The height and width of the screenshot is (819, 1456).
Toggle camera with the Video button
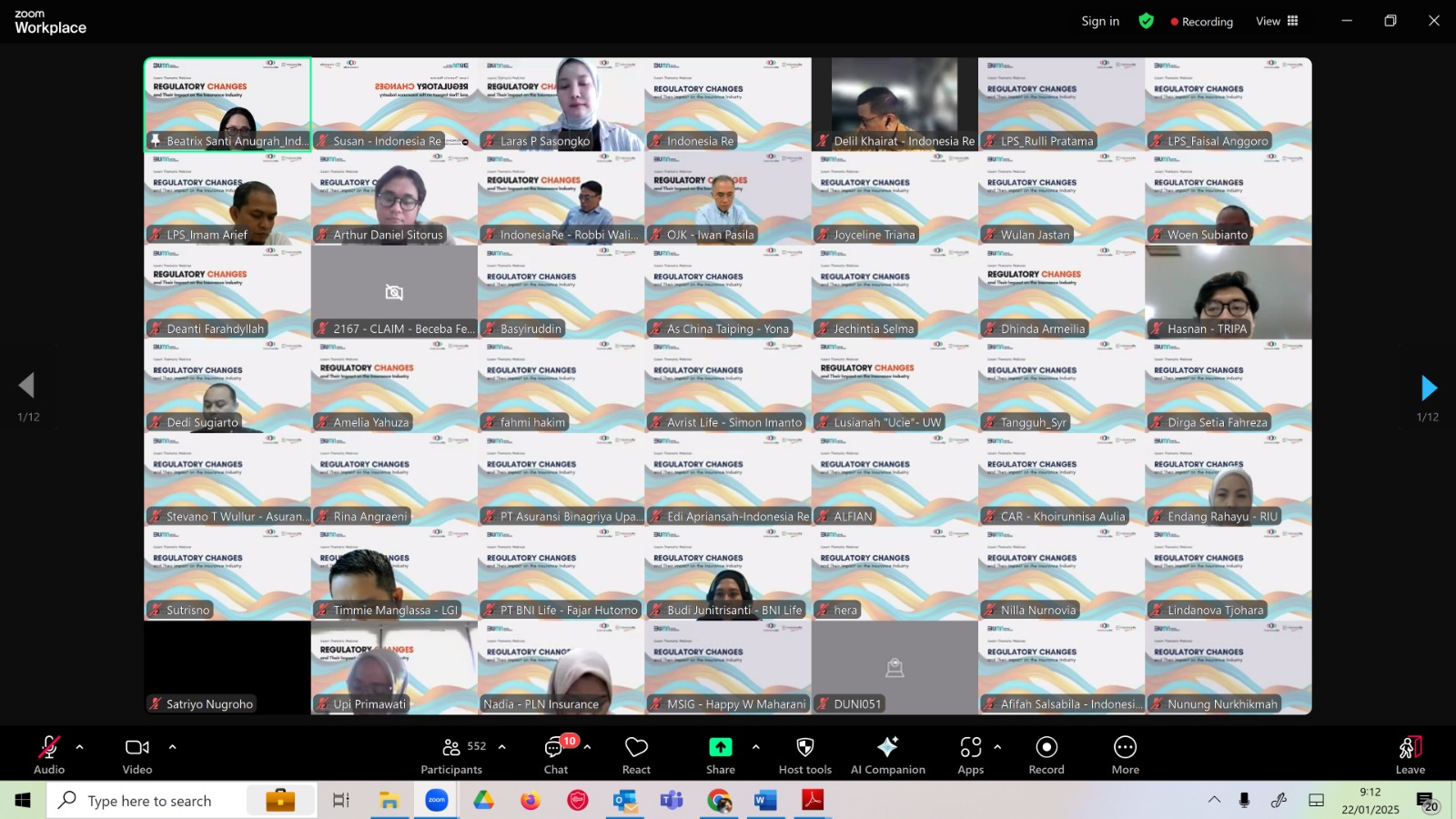[137, 755]
